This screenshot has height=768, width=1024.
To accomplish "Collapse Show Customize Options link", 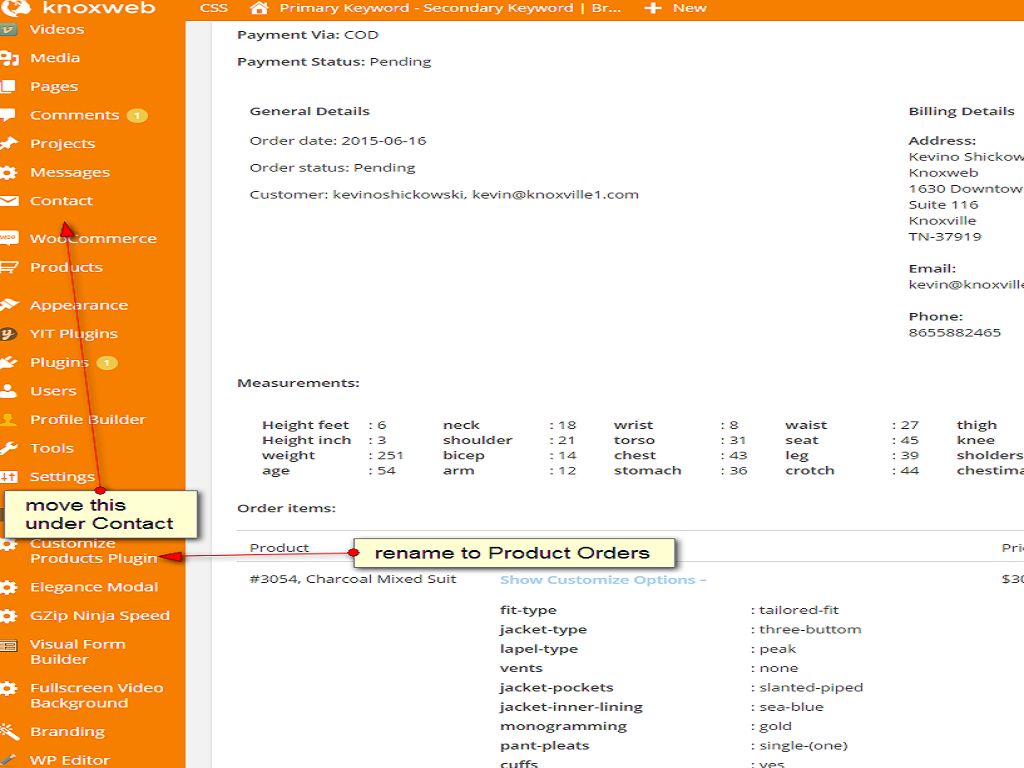I will [x=603, y=580].
